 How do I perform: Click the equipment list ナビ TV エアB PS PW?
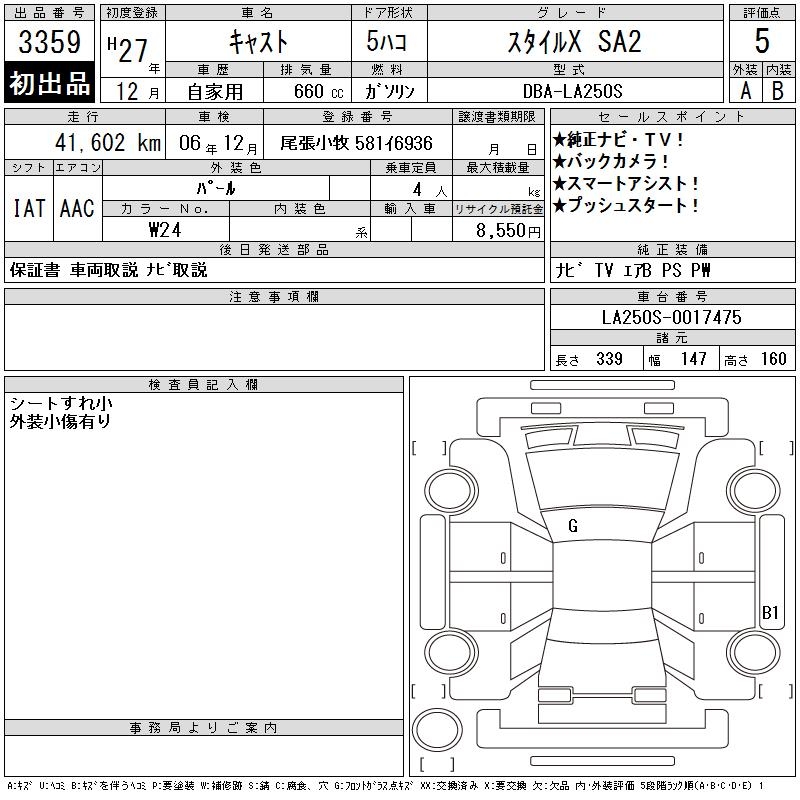[633, 270]
